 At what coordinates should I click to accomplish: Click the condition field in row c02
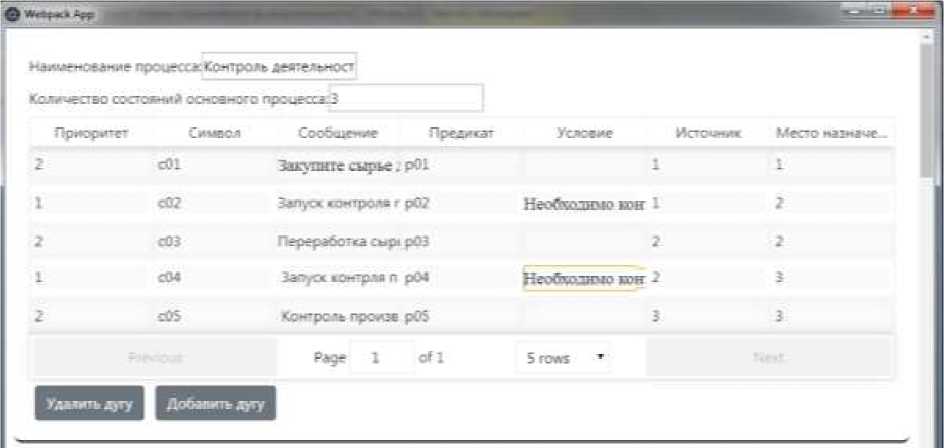584,204
